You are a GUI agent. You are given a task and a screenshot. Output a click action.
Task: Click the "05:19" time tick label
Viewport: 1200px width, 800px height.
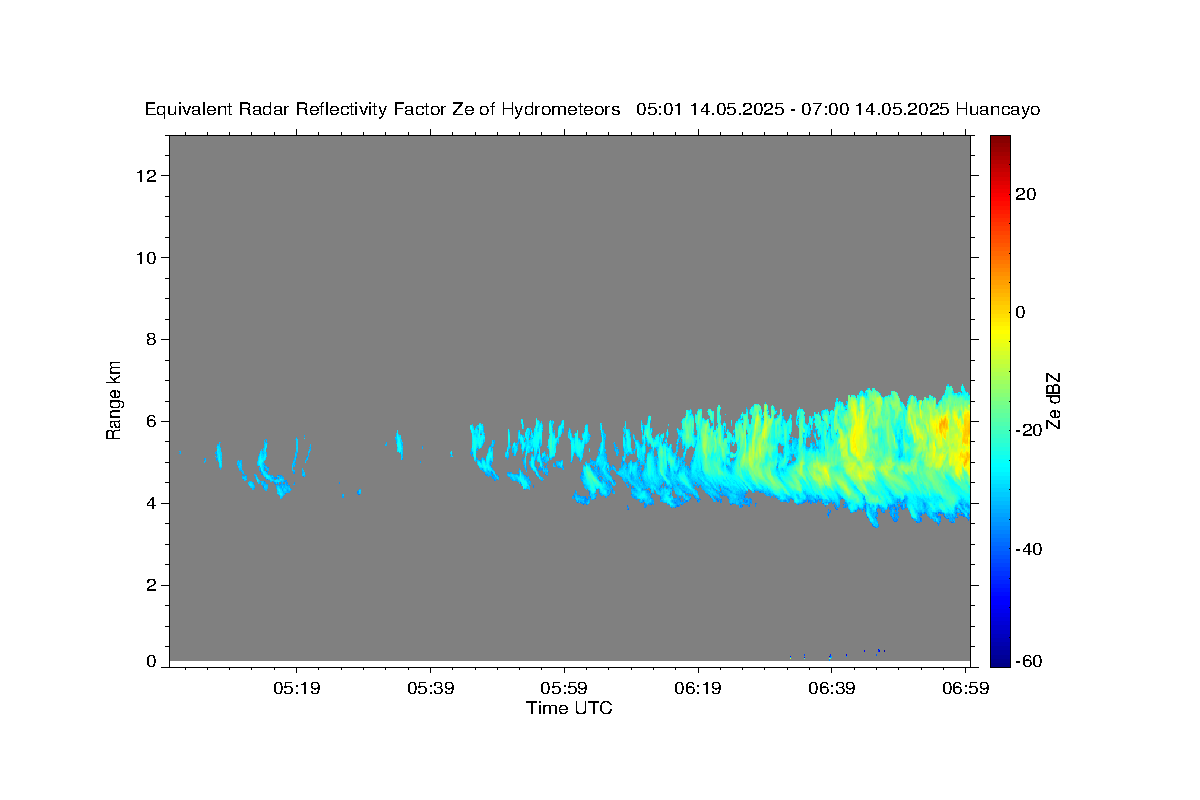296,689
